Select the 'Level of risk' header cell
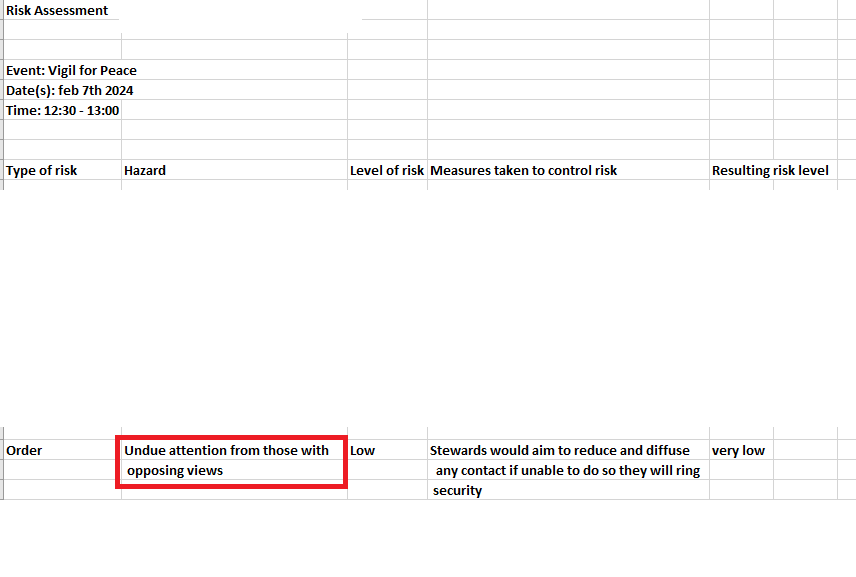The height and width of the screenshot is (577, 856). 387,170
